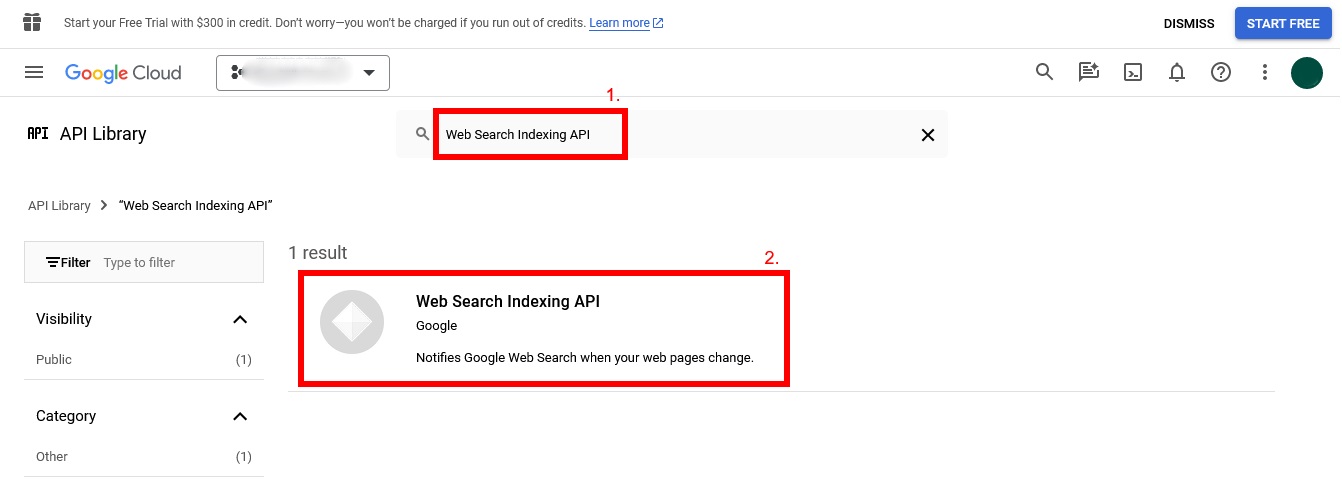Click the START FREE button
1342x498 pixels.
[1283, 23]
